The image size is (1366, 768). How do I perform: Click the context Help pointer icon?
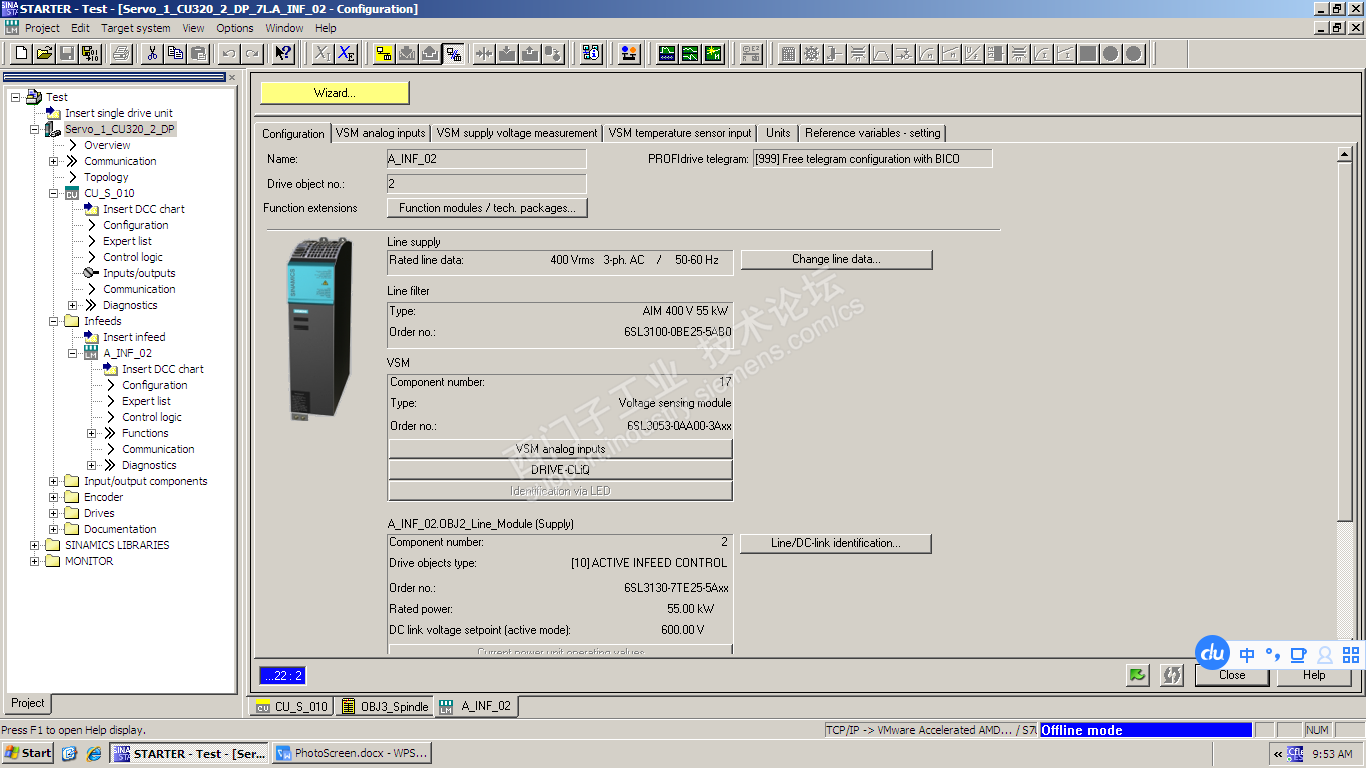[x=283, y=53]
